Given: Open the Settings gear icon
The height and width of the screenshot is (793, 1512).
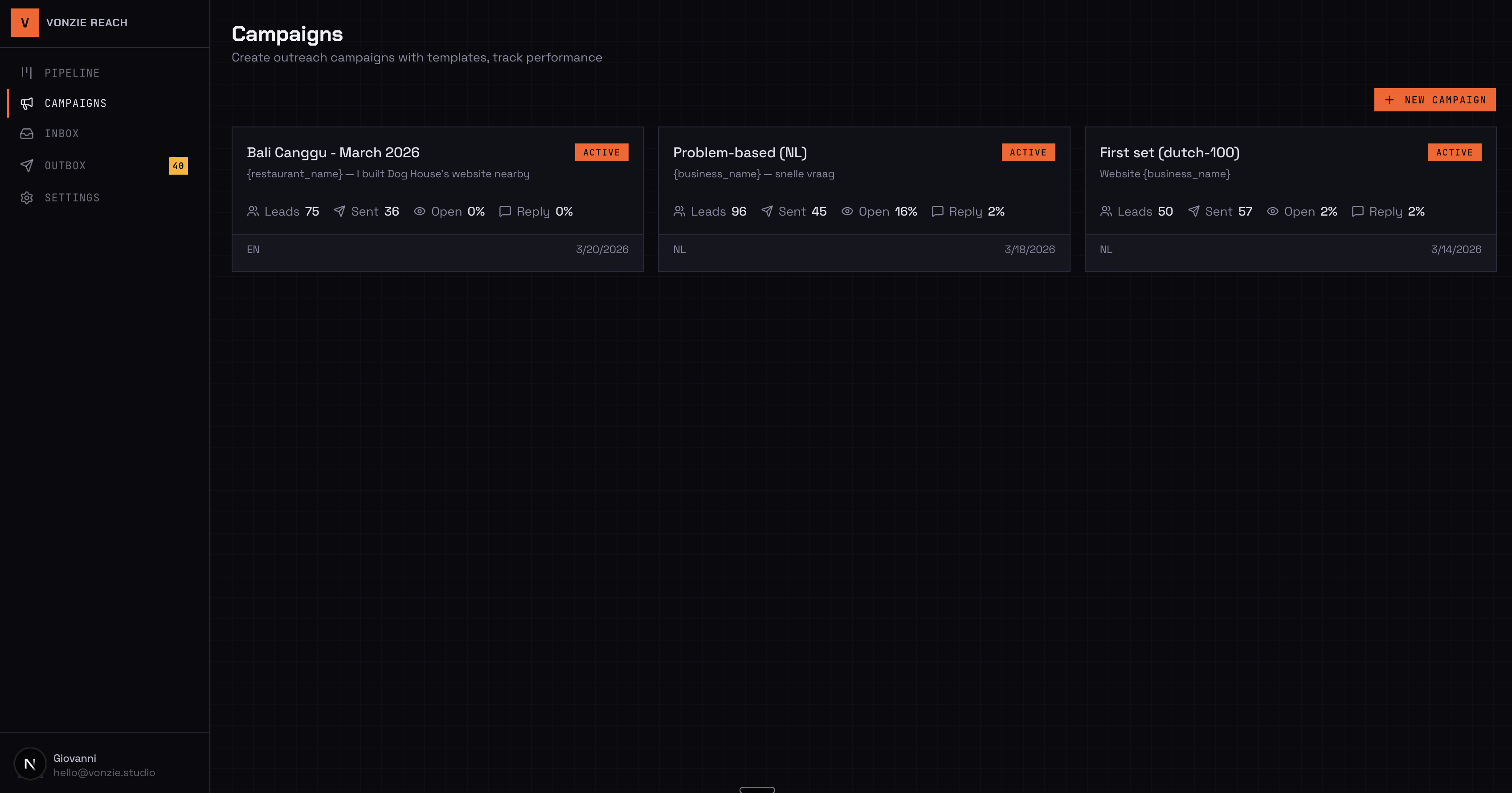Looking at the screenshot, I should click(26, 198).
